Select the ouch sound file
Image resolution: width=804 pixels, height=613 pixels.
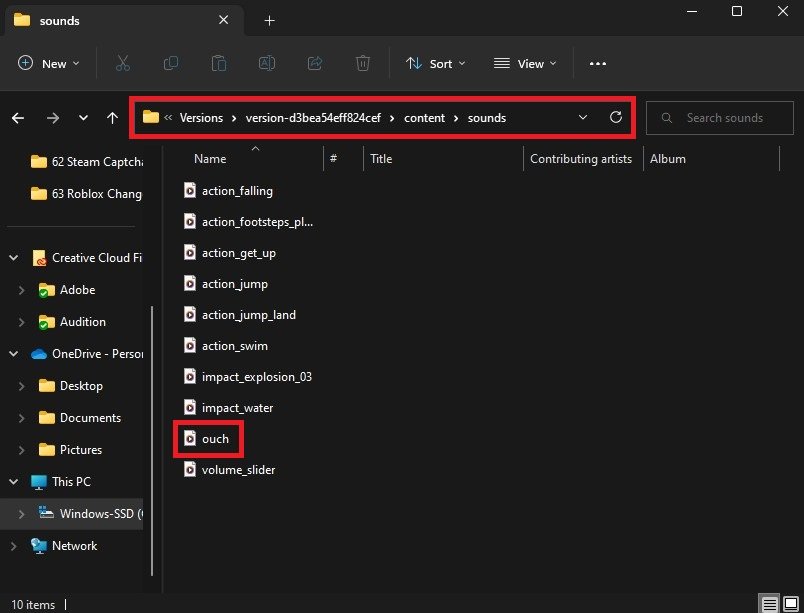coord(215,439)
